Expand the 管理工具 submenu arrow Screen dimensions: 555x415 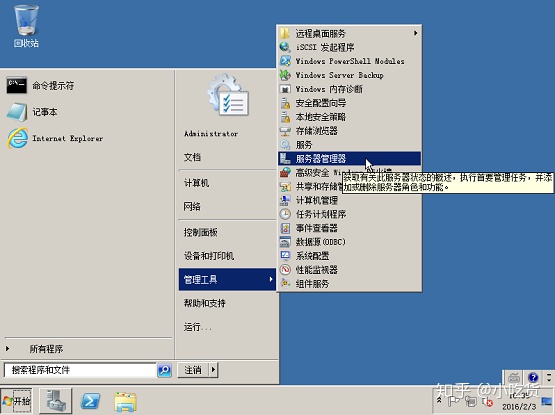271,279
